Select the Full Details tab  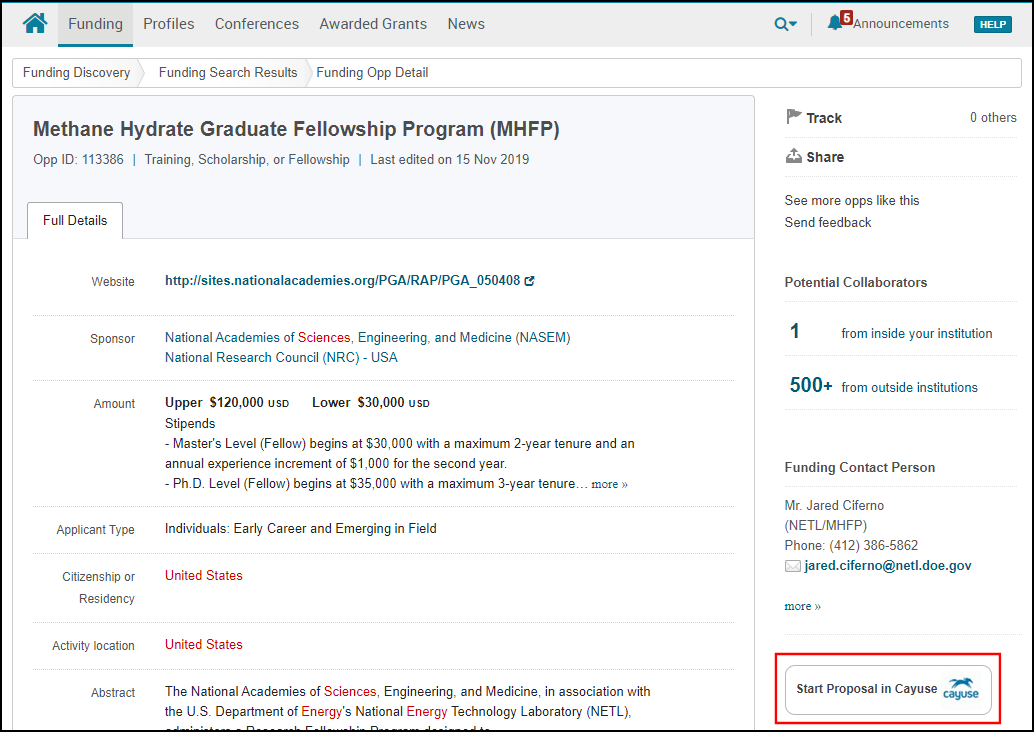[75, 220]
